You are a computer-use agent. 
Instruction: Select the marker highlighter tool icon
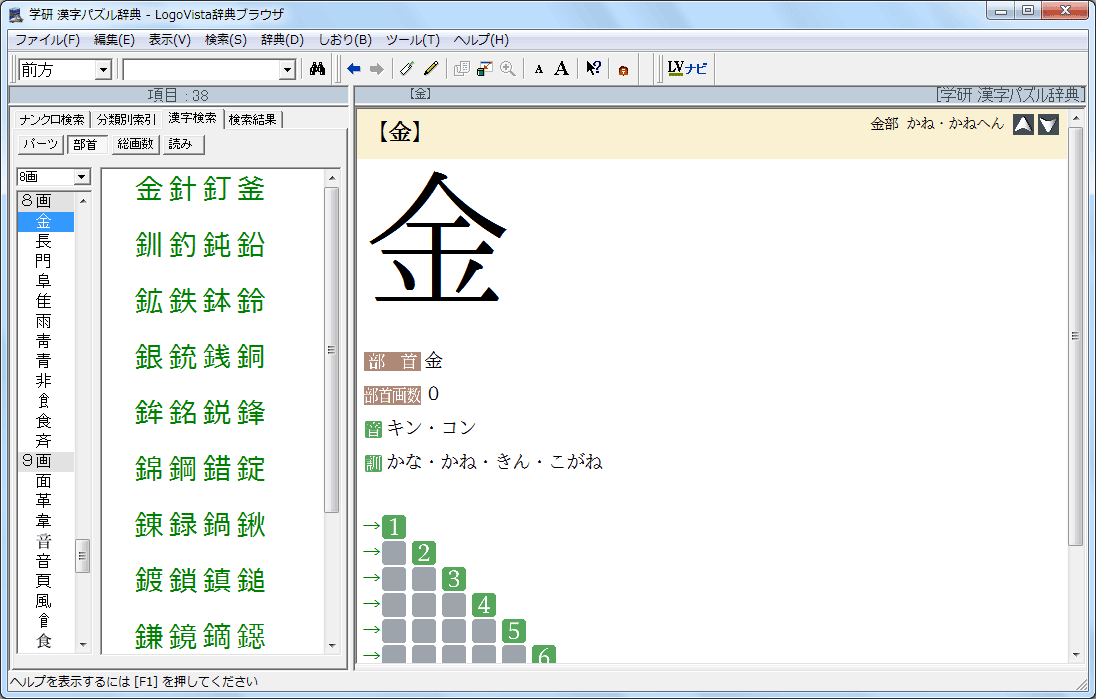(407, 69)
